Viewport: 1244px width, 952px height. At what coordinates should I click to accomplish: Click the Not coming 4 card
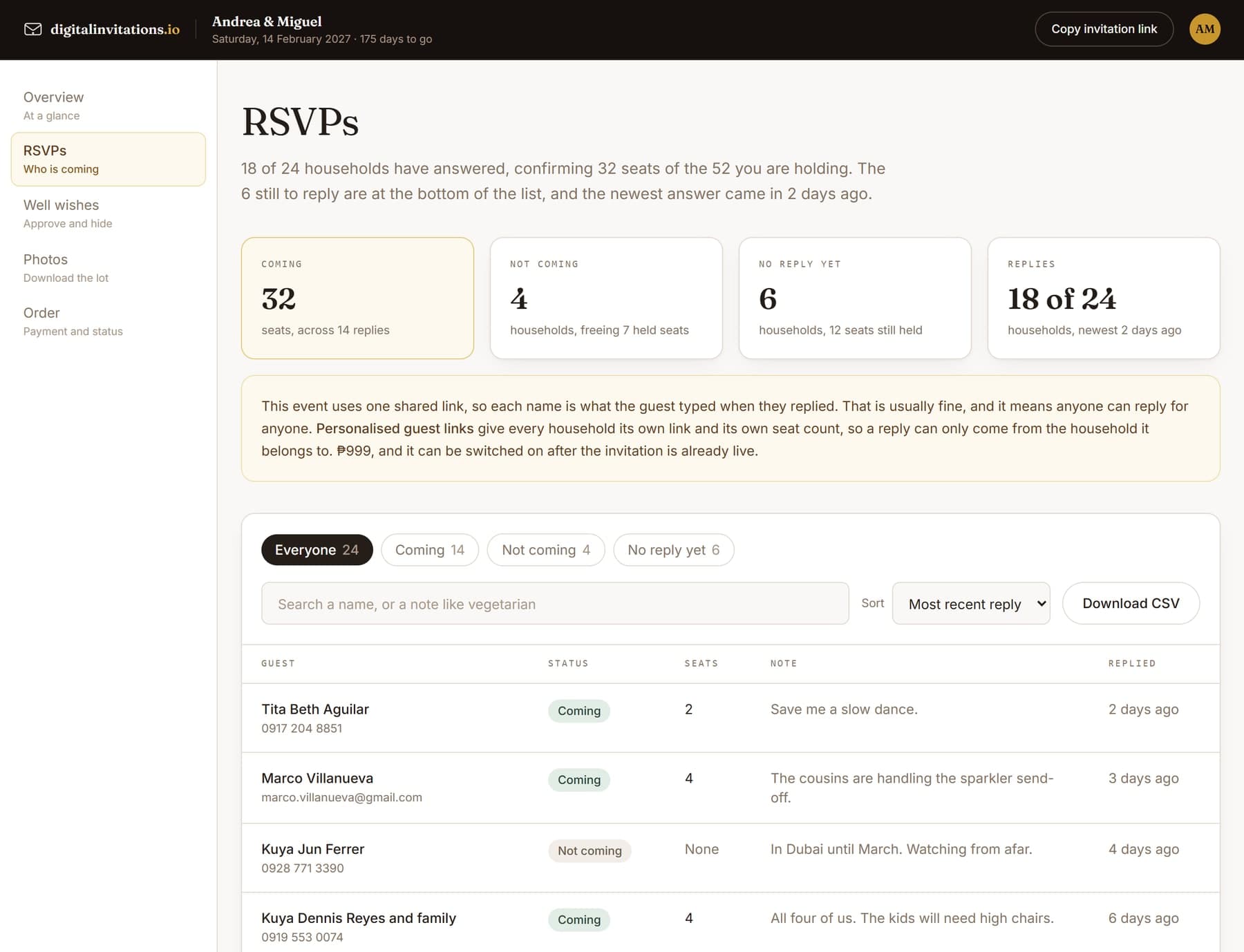606,298
